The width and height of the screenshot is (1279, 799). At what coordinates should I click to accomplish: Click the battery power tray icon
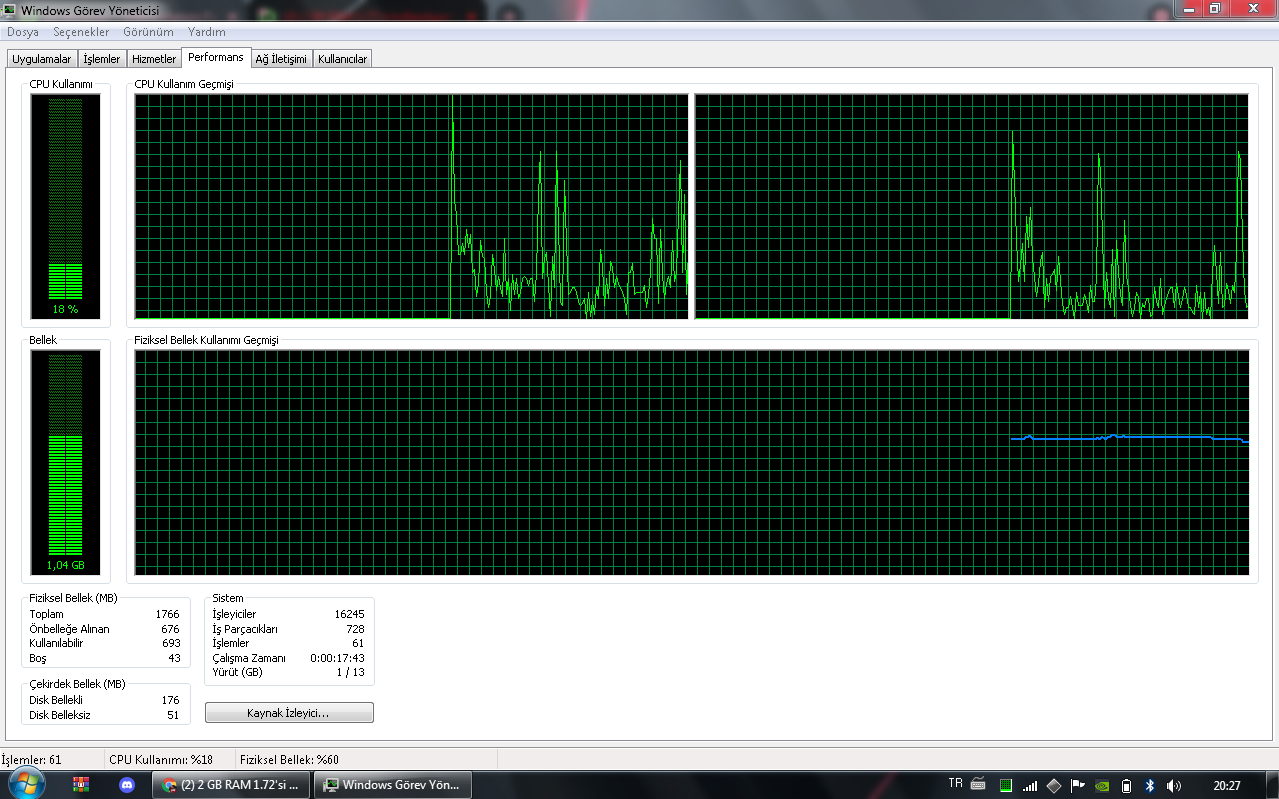[1127, 785]
